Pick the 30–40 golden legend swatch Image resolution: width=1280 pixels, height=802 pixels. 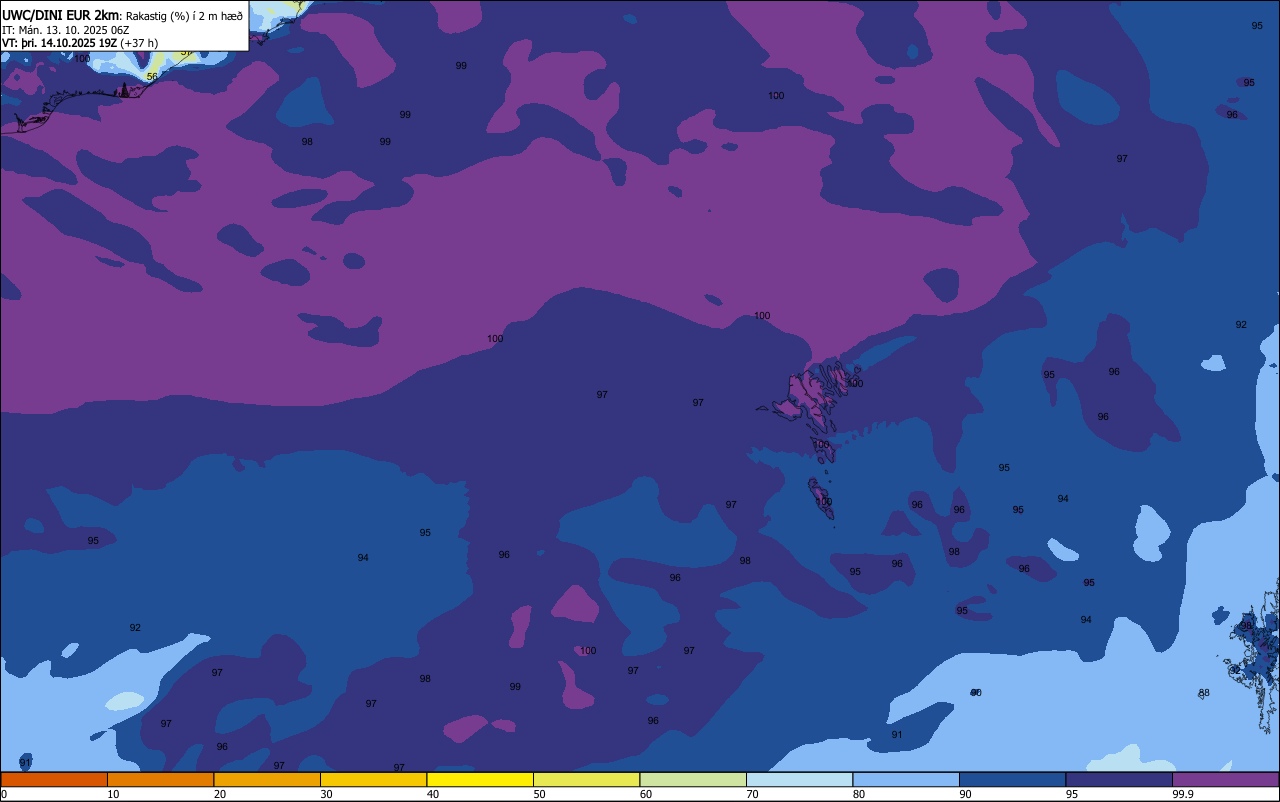pyautogui.click(x=373, y=779)
